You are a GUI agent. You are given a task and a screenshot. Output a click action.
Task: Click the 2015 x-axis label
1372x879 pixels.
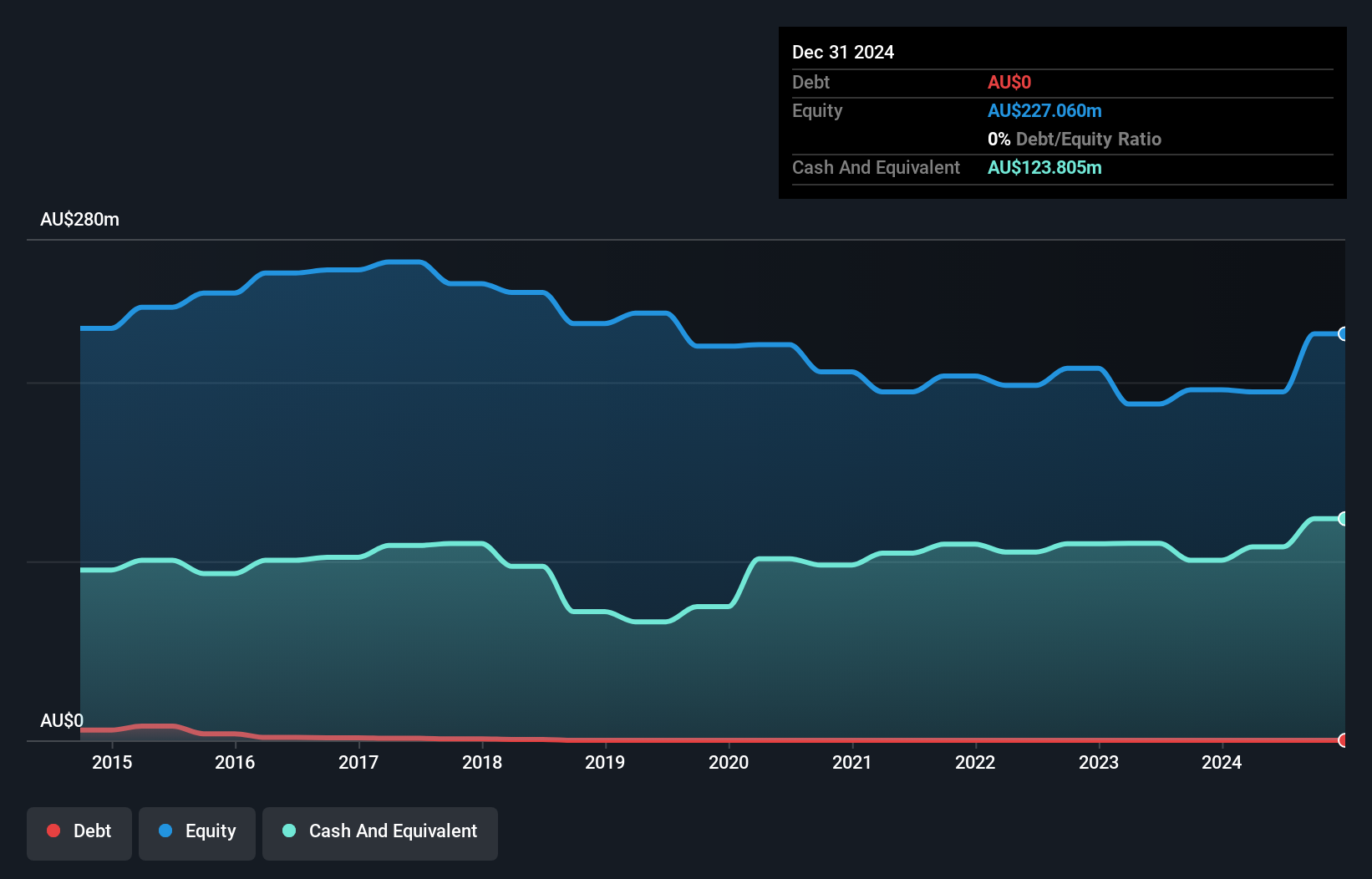(112, 763)
